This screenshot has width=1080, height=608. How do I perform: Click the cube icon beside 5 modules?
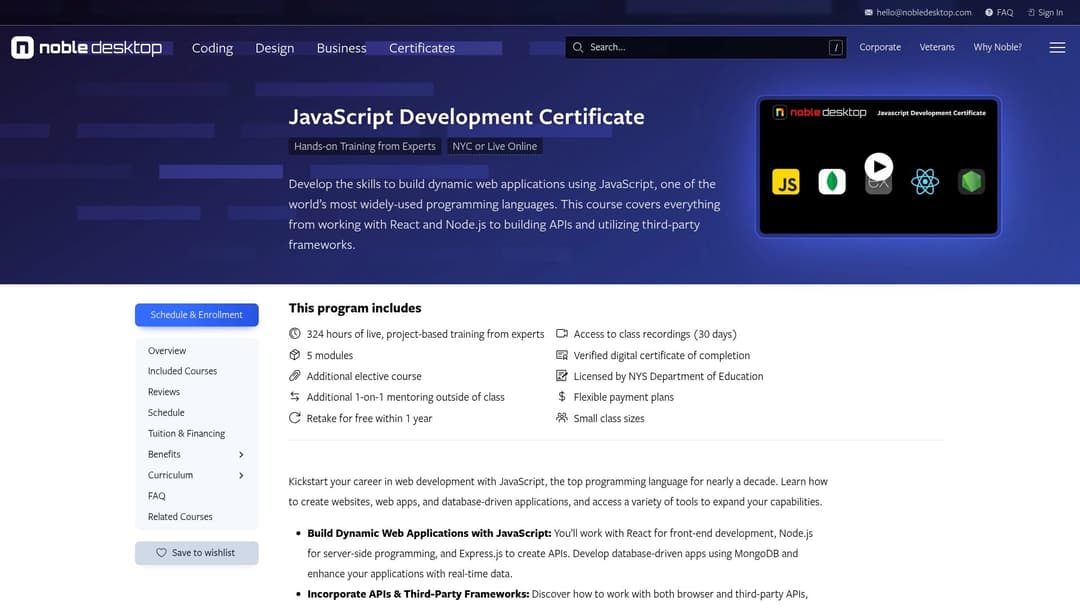tap(295, 355)
